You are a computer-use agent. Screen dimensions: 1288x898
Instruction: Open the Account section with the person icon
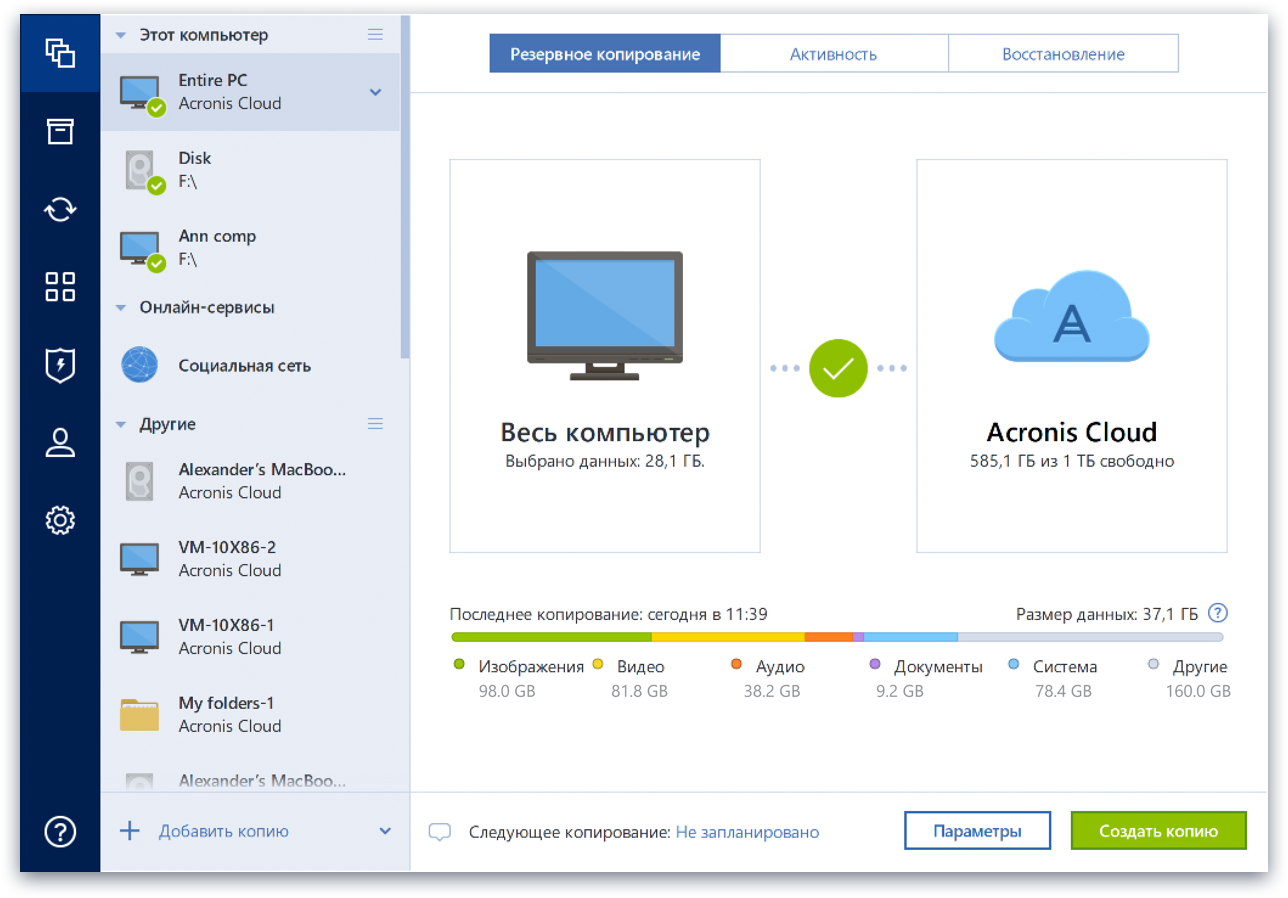point(60,443)
